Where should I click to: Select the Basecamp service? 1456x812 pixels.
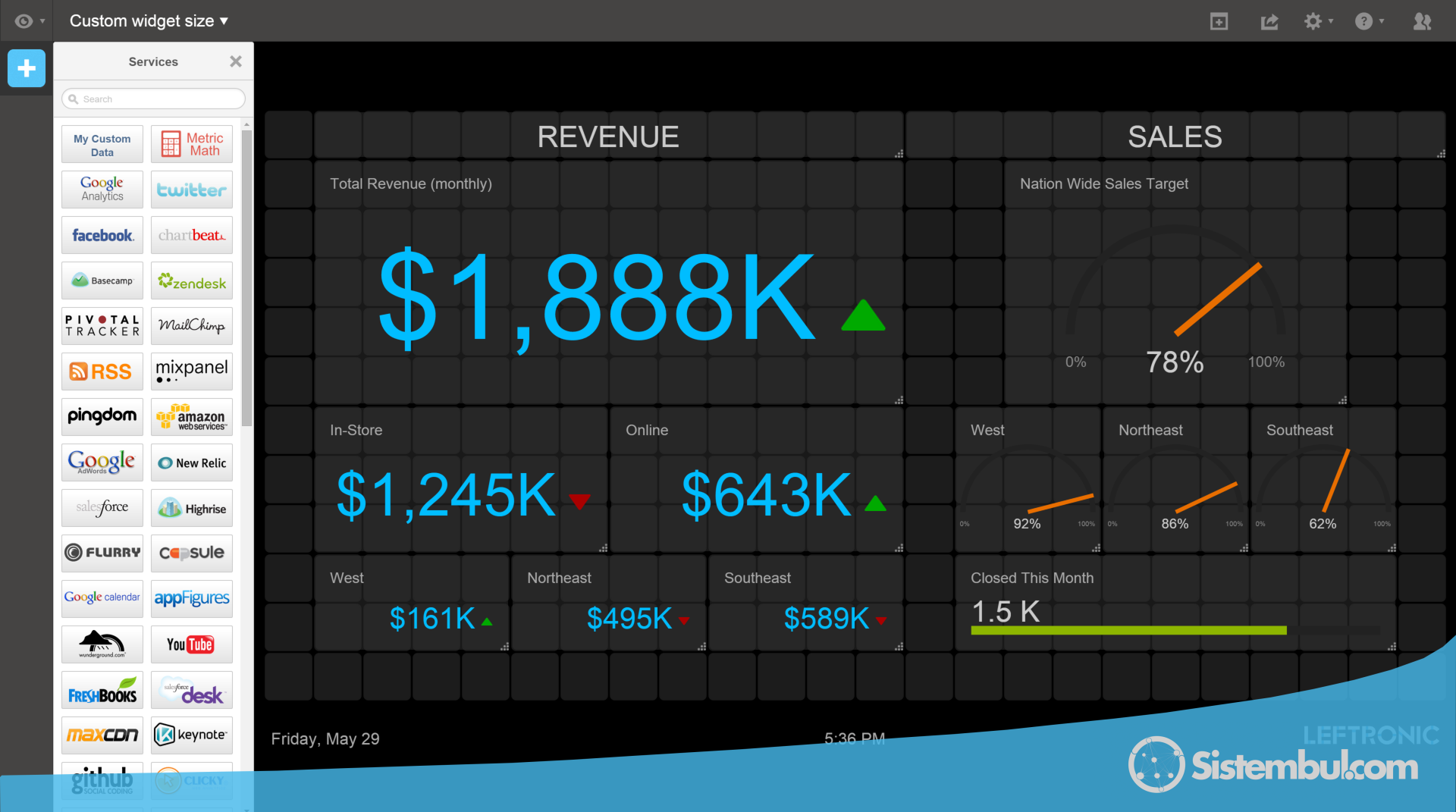coord(102,281)
